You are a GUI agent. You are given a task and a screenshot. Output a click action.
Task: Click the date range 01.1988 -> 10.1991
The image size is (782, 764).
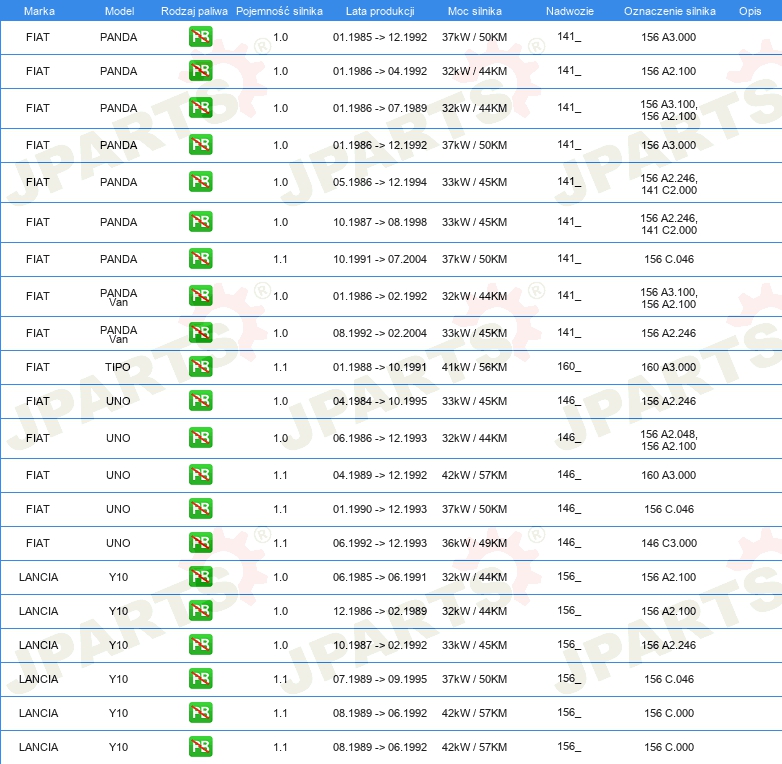[380, 367]
